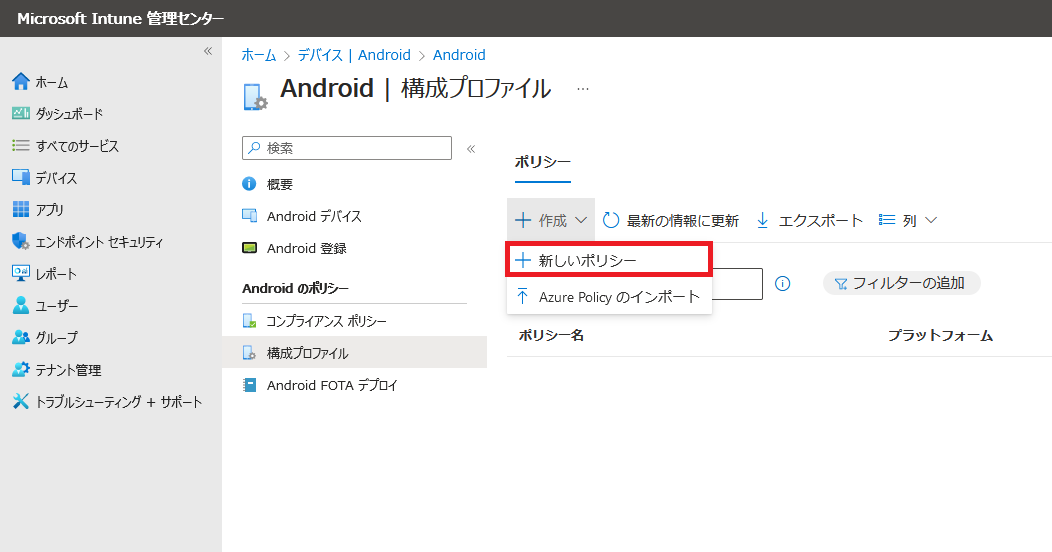
Task: Click the Home house icon in sidebar
Action: [x=21, y=81]
